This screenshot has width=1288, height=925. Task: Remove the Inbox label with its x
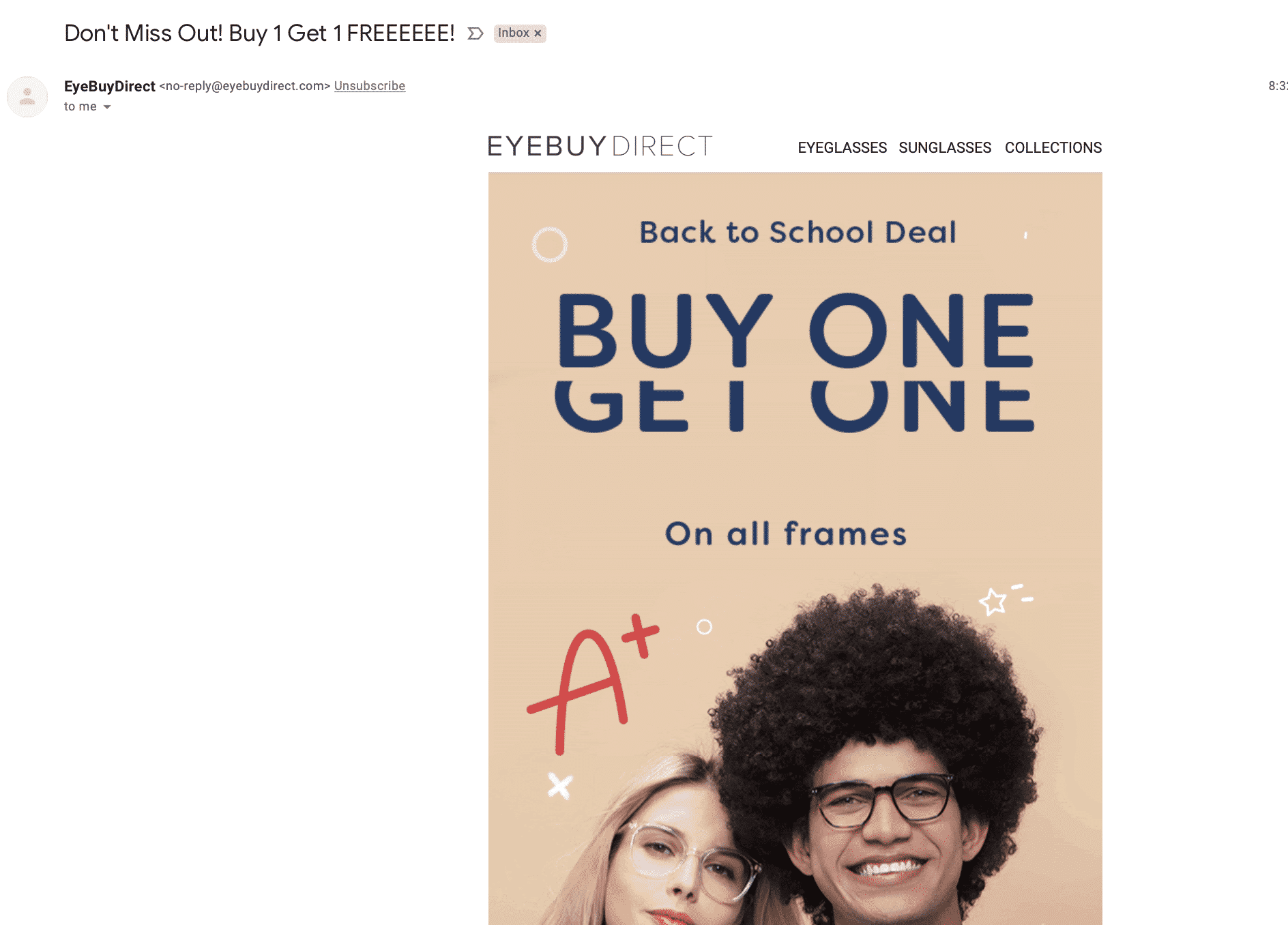(x=538, y=33)
